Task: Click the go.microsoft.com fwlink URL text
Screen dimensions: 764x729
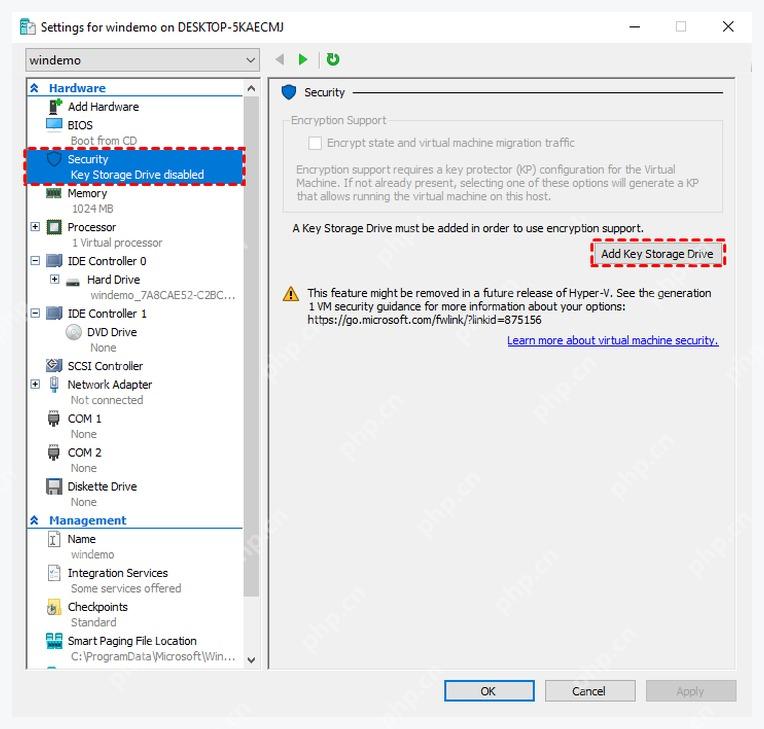Action: click(424, 320)
